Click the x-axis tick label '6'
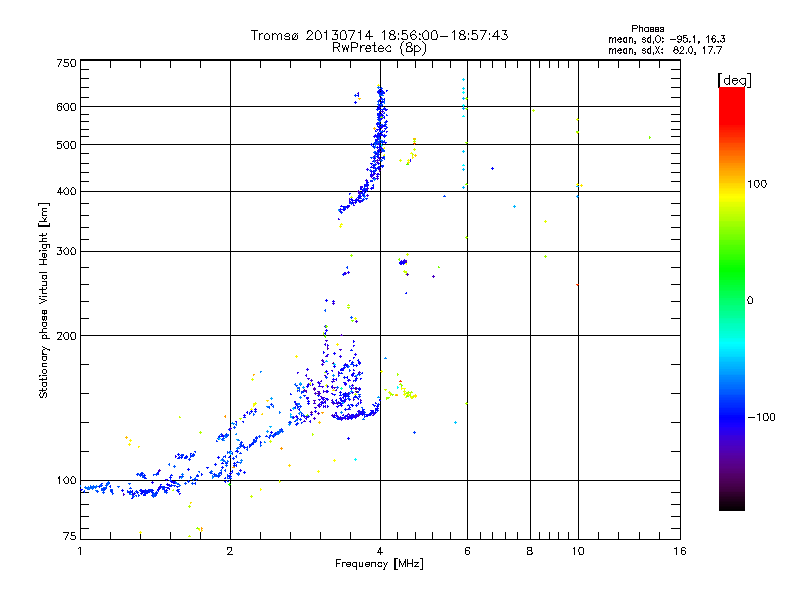Screen dimensions: 800x600 [467, 551]
